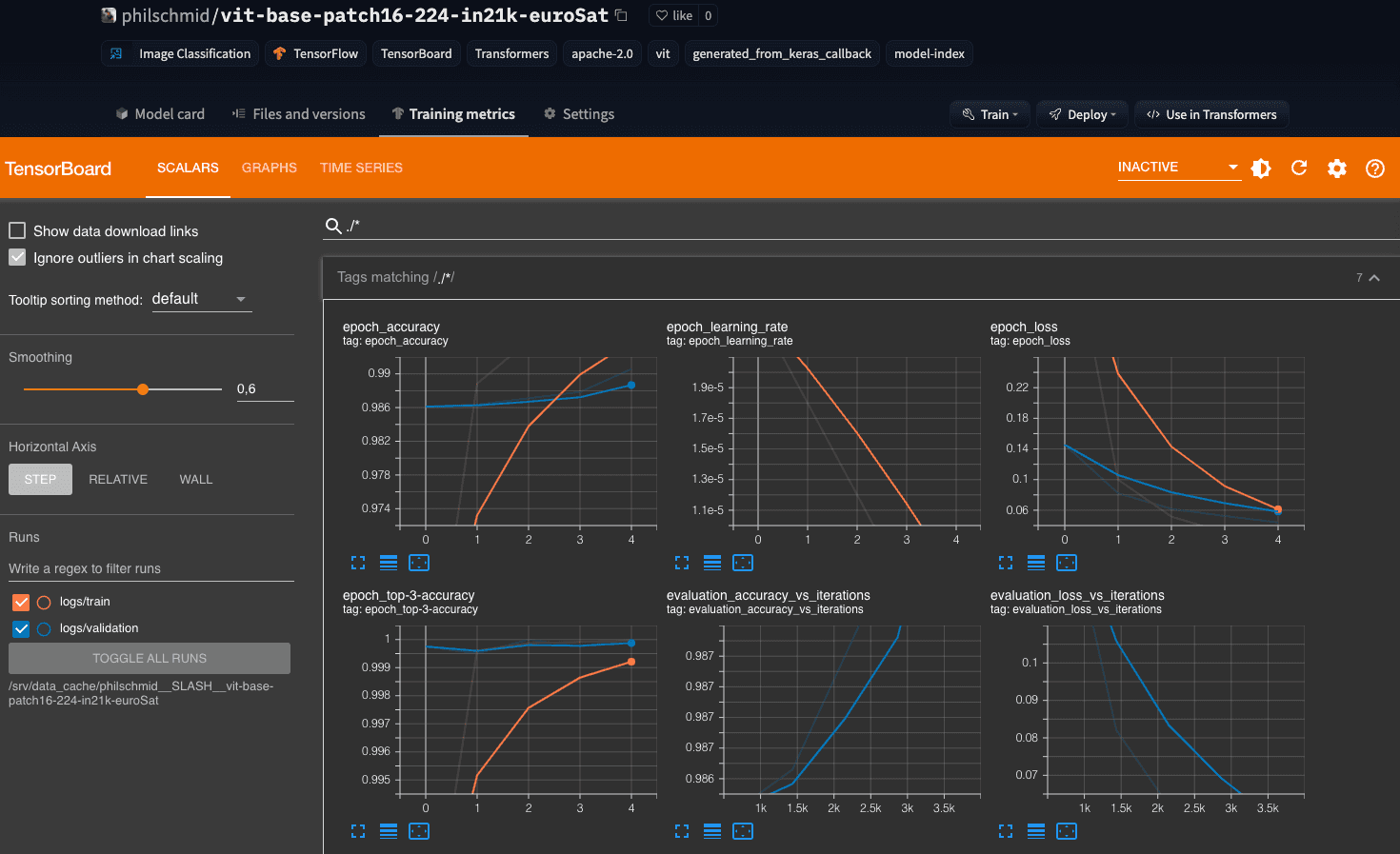Open the Settings tab

tap(579, 114)
